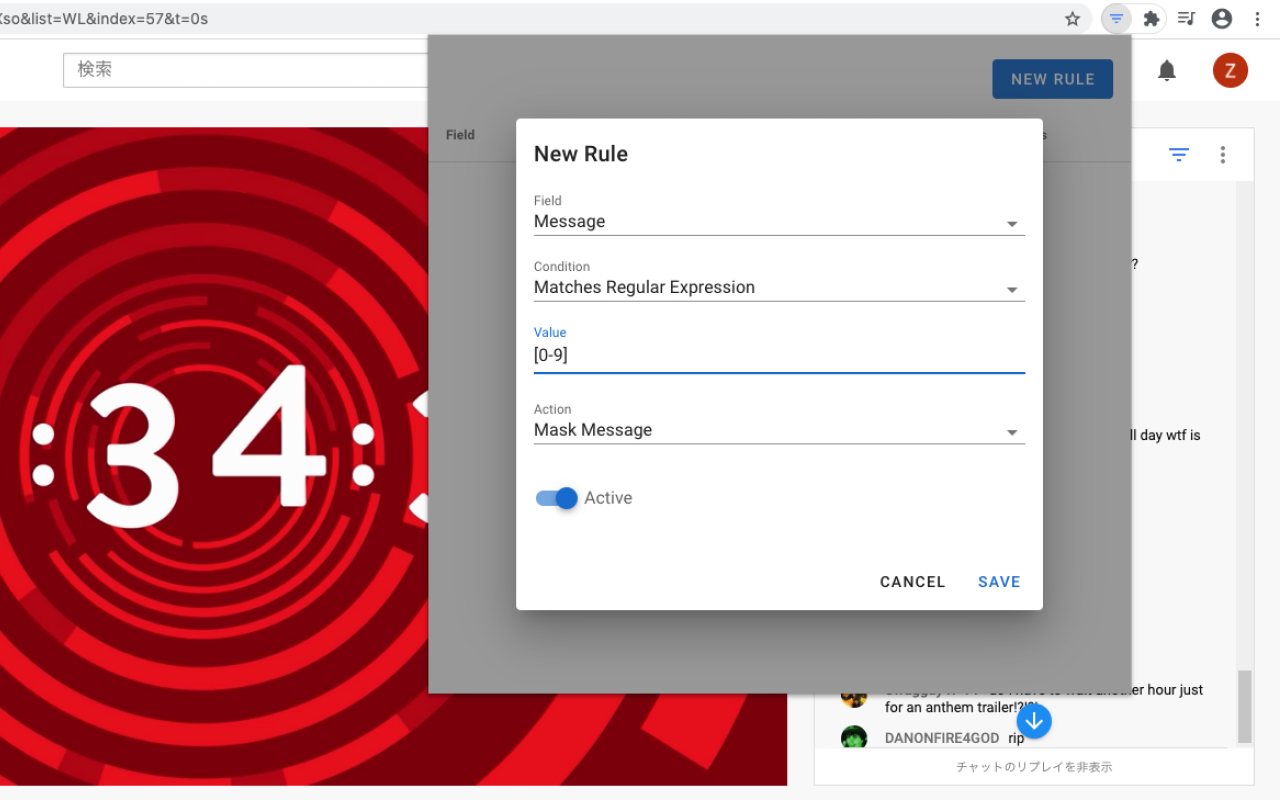Click the NEW RULE button behind the dialog
1280x800 pixels.
coord(1052,79)
